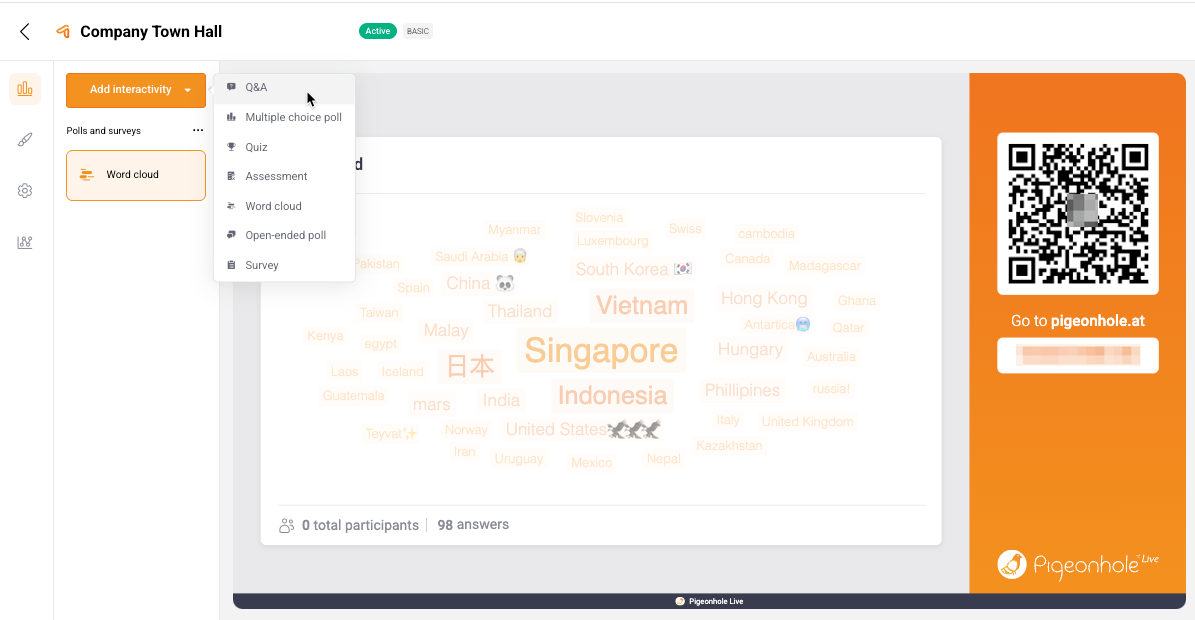
Task: Choose Q&A from the menu
Action: (256, 88)
